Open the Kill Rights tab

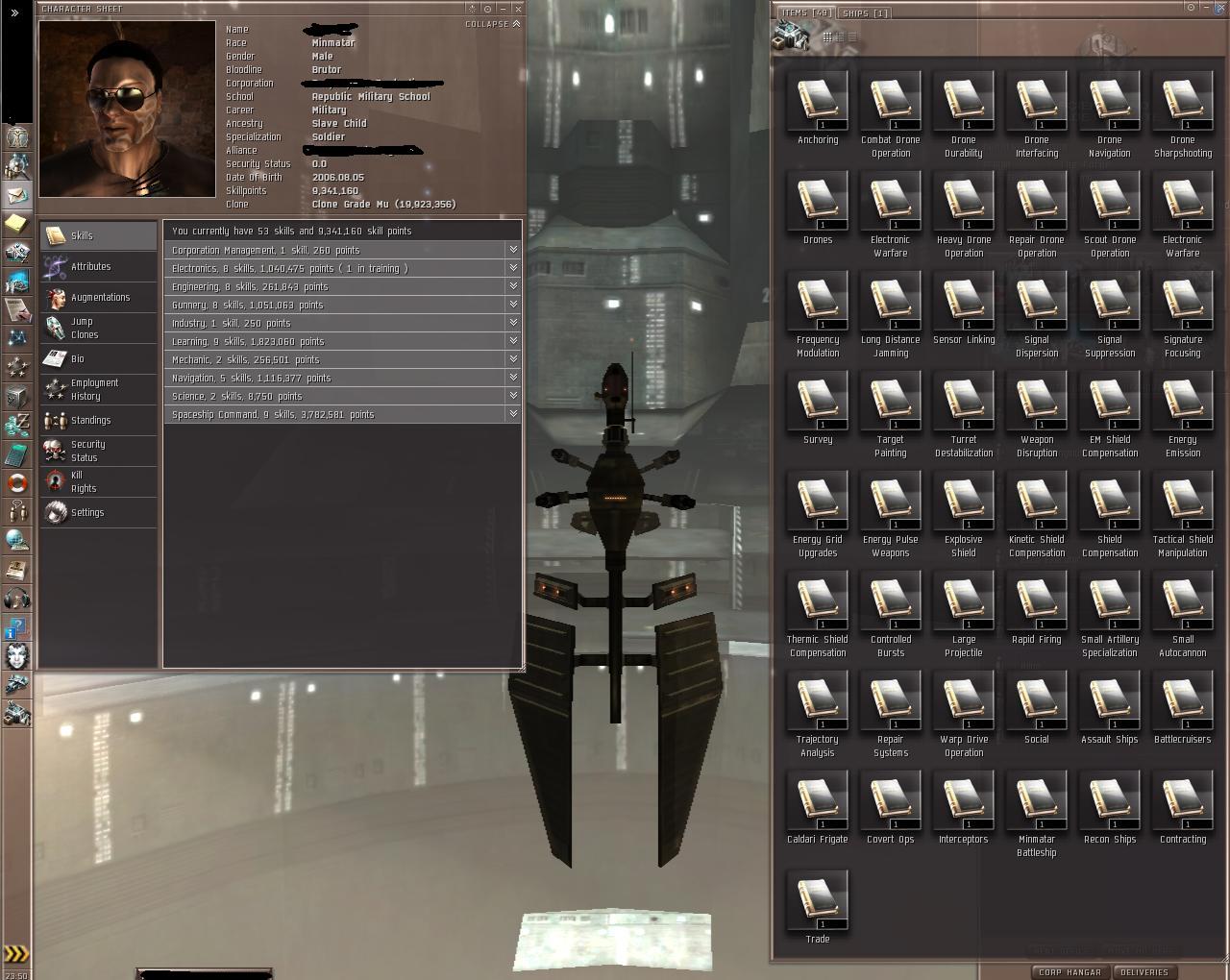pyautogui.click(x=98, y=481)
